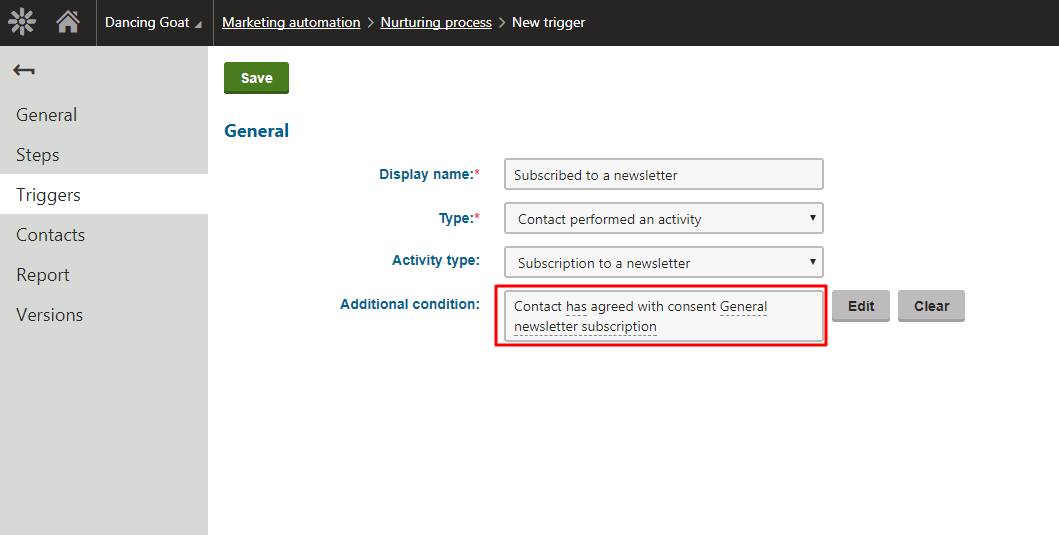Follow the Nurturing process breadcrumb link
The height and width of the screenshot is (535, 1059).
[436, 22]
